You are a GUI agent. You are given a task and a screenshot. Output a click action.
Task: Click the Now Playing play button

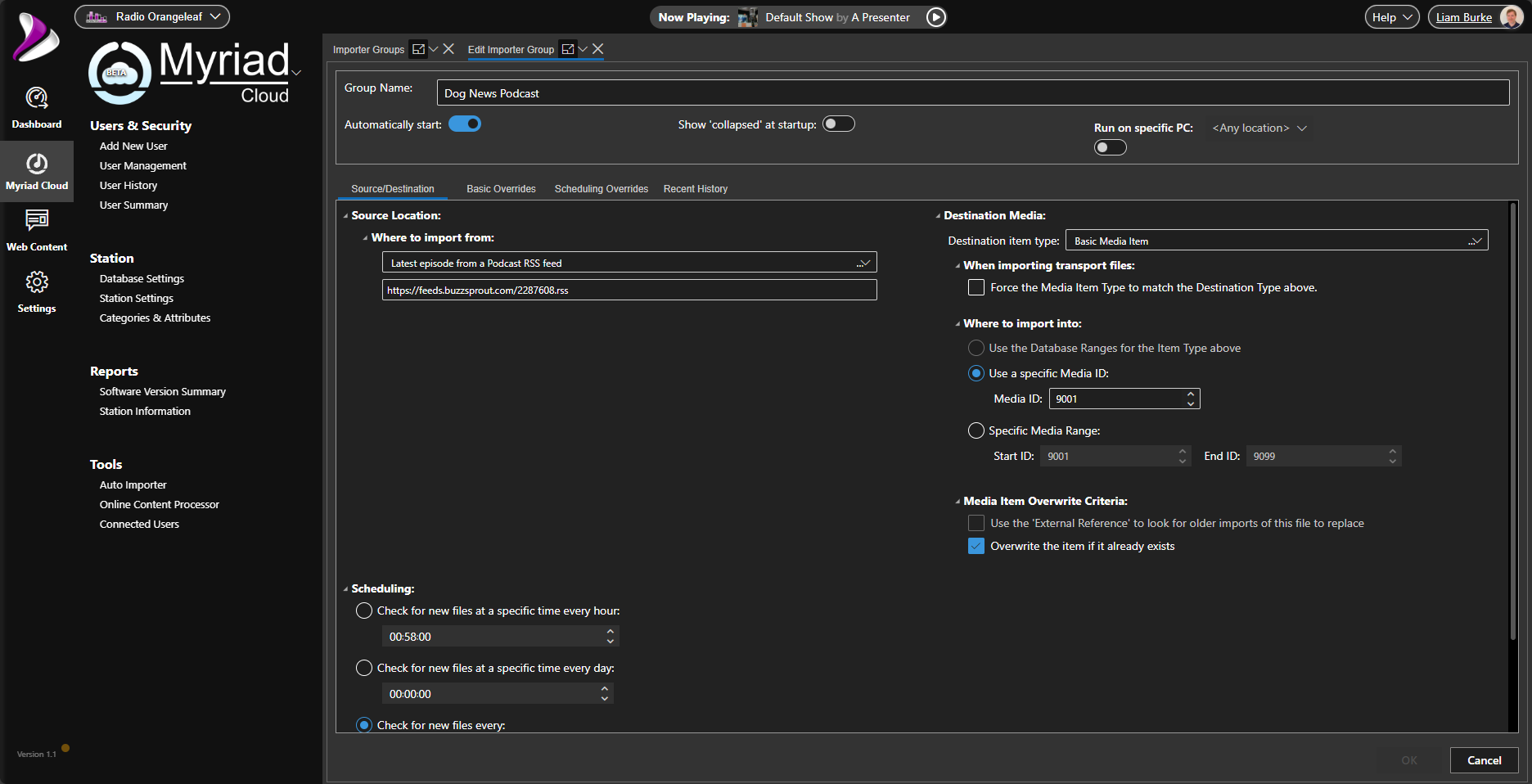pos(936,17)
